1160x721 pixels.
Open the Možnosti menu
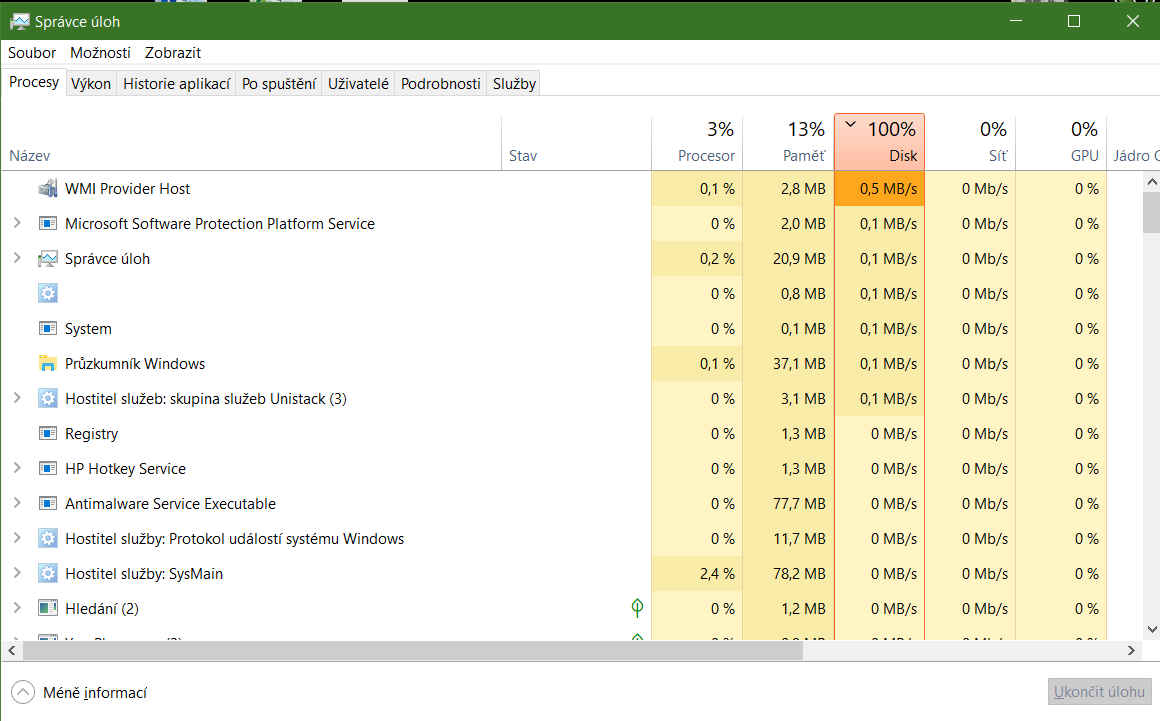(x=100, y=52)
